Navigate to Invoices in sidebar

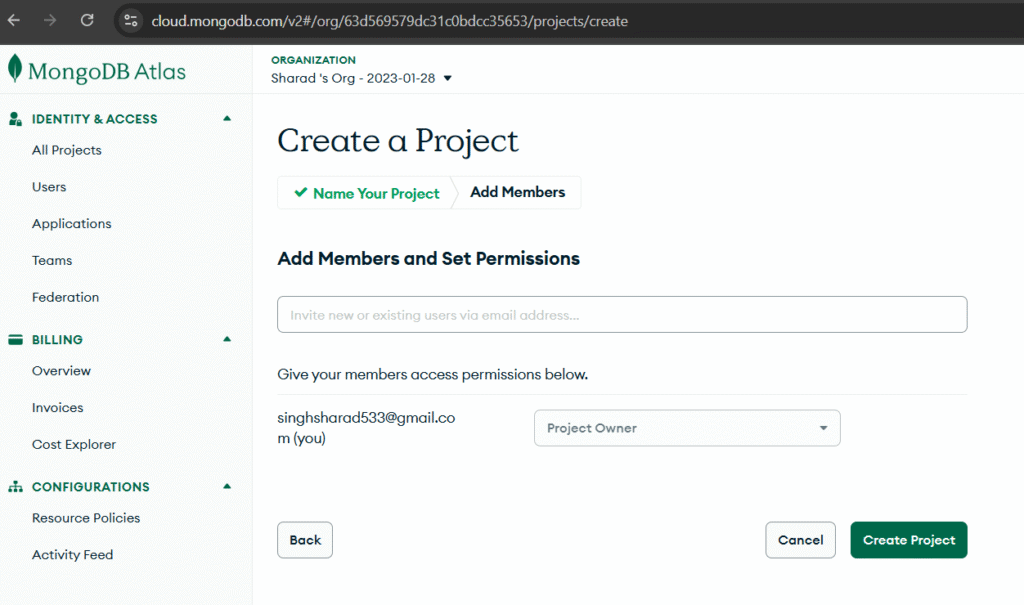pos(57,407)
